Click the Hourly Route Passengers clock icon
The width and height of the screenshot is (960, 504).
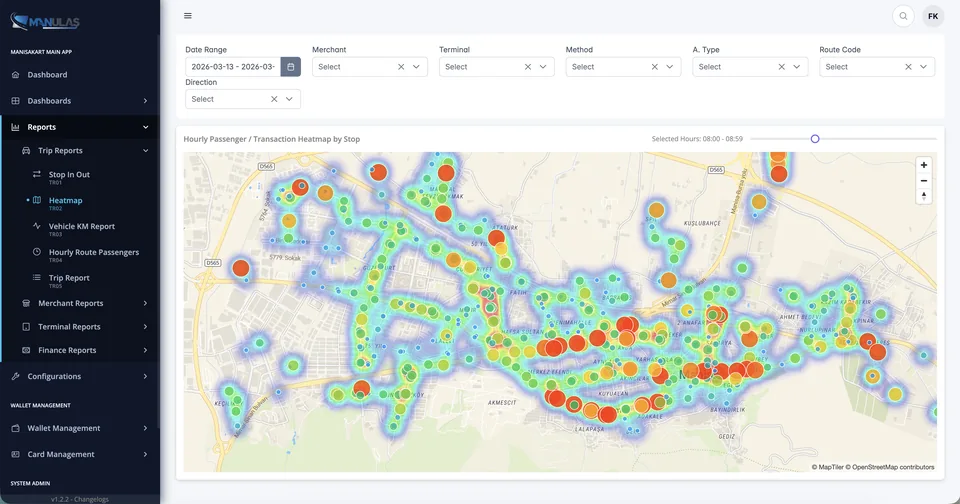[x=37, y=252]
